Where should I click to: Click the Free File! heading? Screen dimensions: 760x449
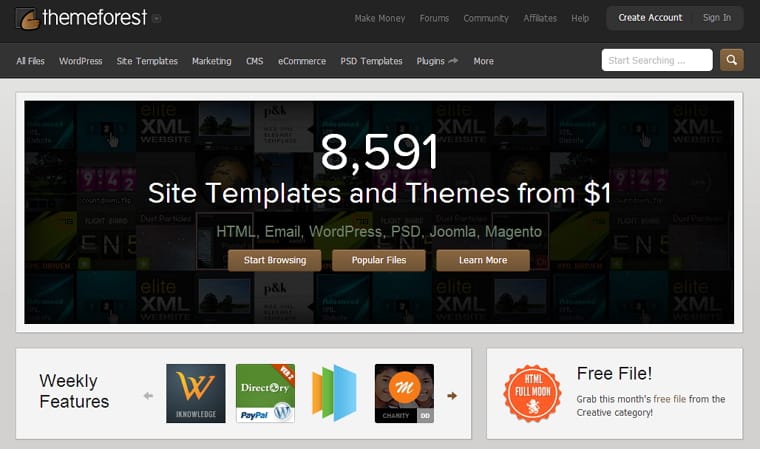(x=614, y=373)
